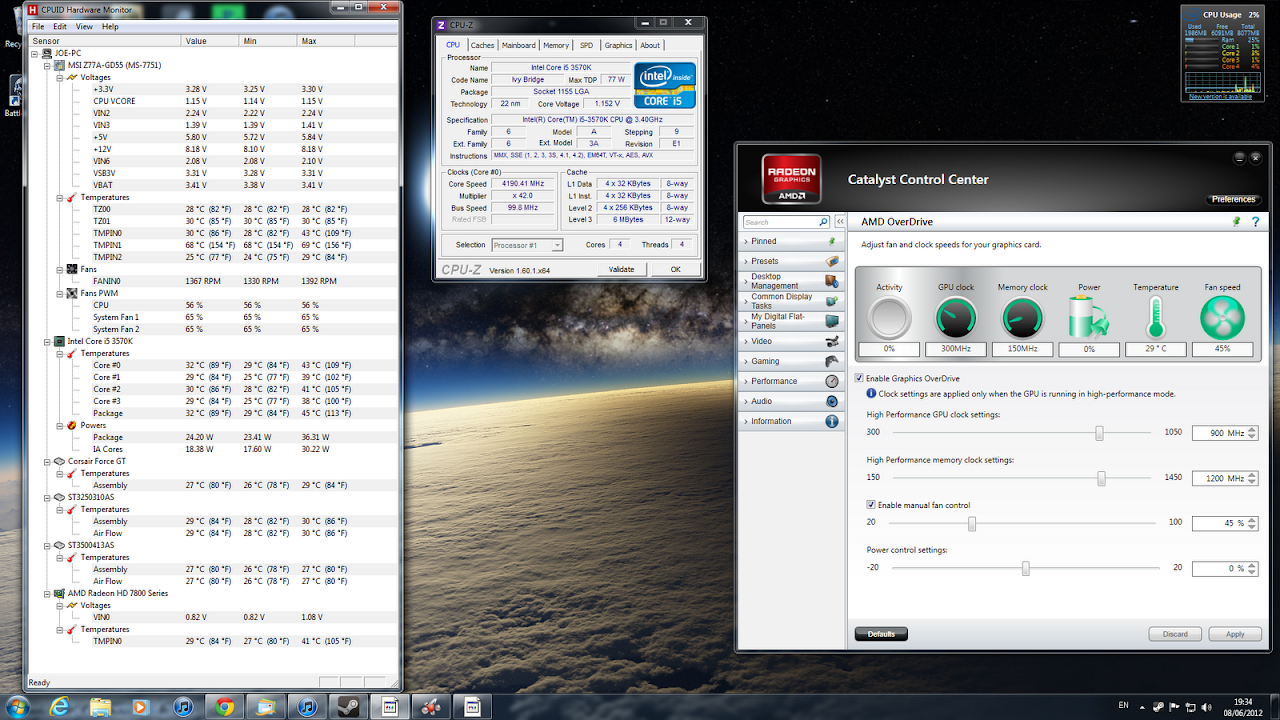1280x720 pixels.
Task: Collapse AMD Radeon HD 7800 Series node
Action: coord(47,593)
